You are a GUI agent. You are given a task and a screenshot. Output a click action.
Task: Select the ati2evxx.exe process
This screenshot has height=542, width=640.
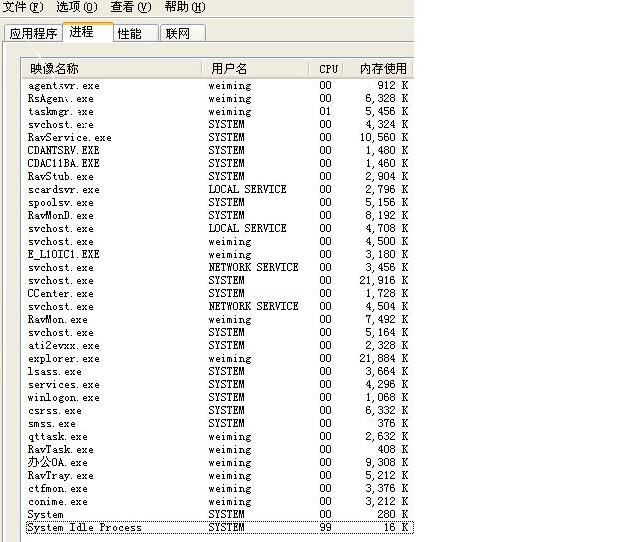218,346
